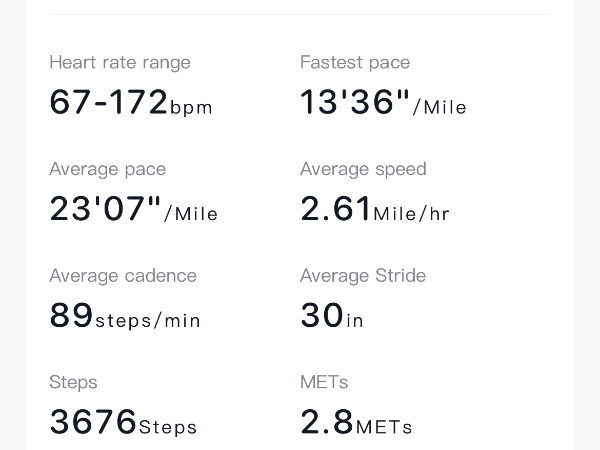Click the Average speed label
Screen dimensions: 600x450
coord(363,169)
